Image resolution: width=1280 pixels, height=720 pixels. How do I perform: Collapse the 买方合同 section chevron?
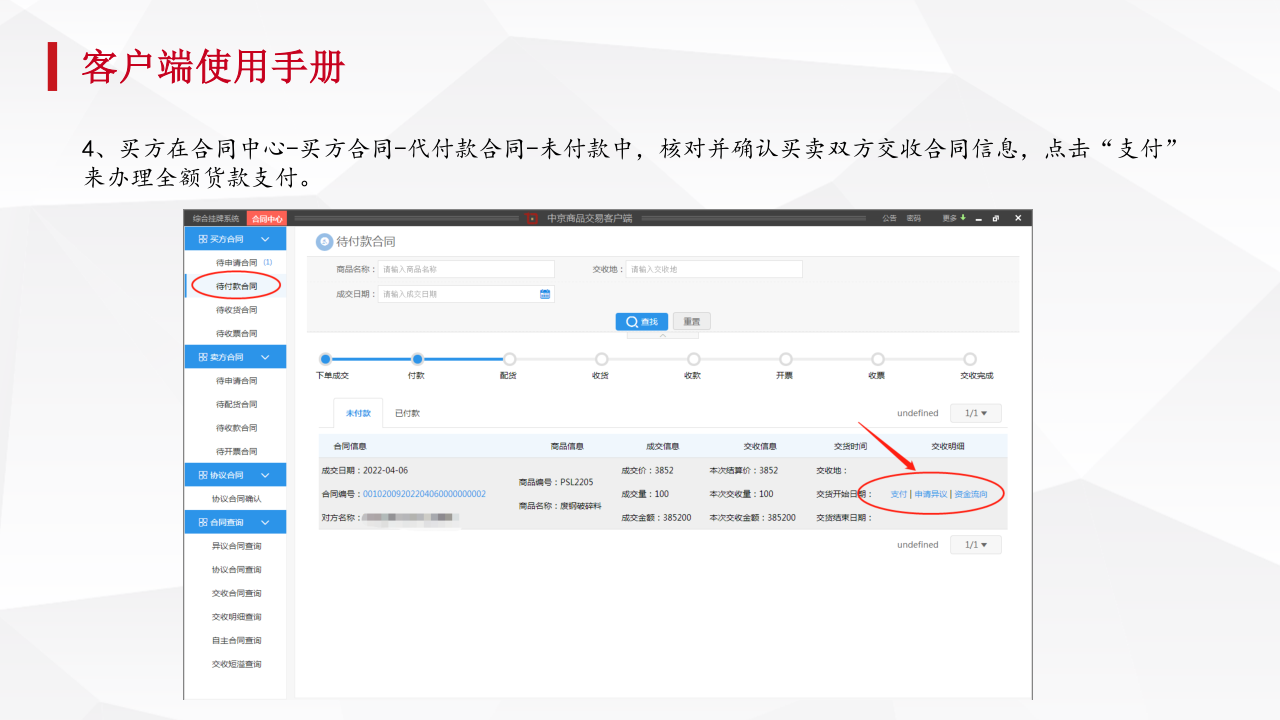click(x=265, y=239)
